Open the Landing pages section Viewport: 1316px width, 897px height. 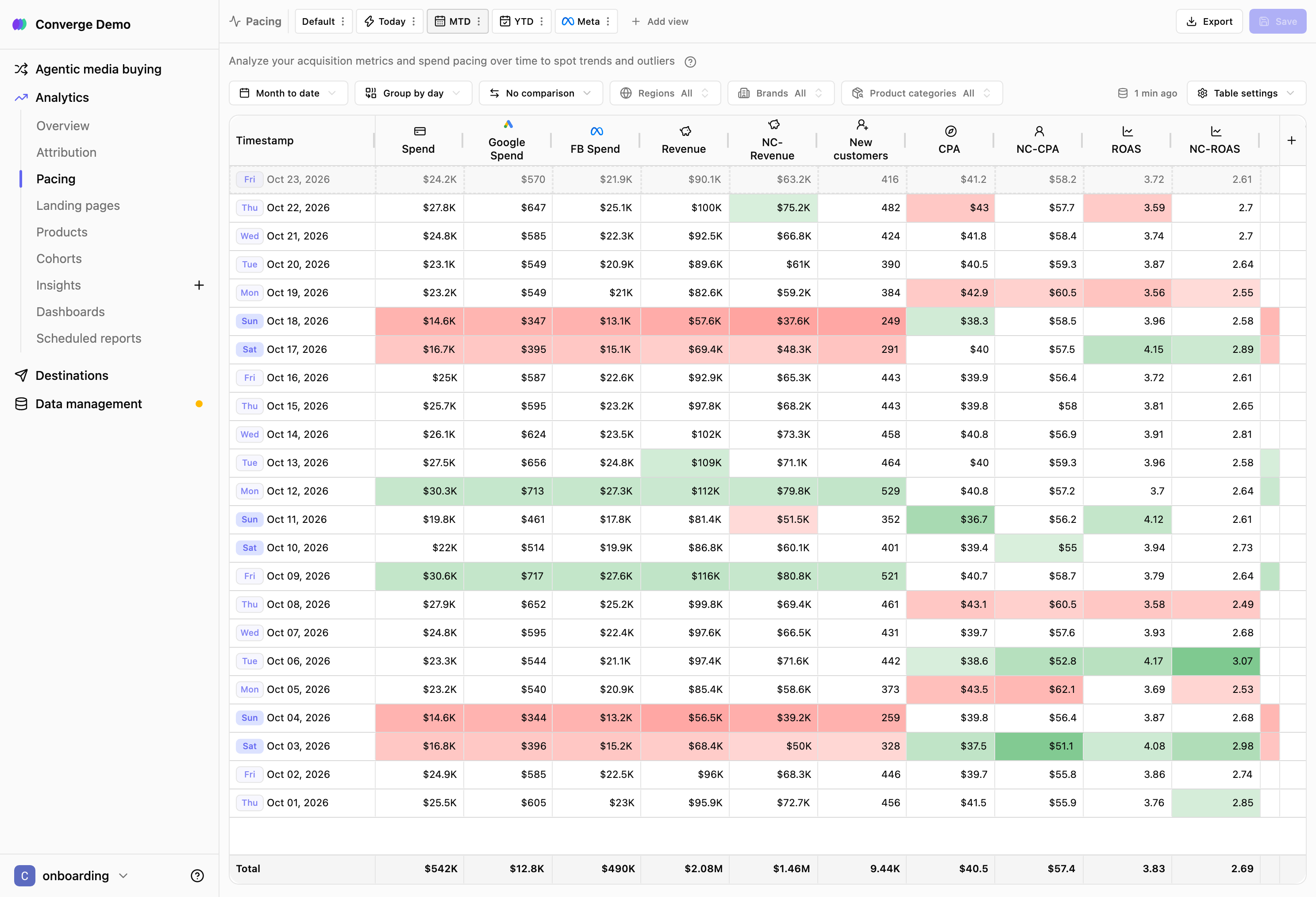[x=78, y=206]
